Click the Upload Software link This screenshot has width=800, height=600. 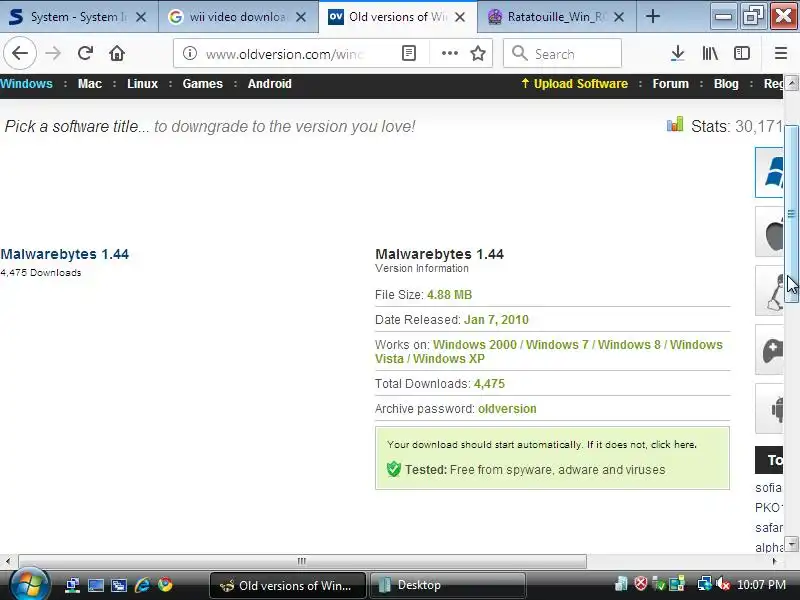(574, 84)
